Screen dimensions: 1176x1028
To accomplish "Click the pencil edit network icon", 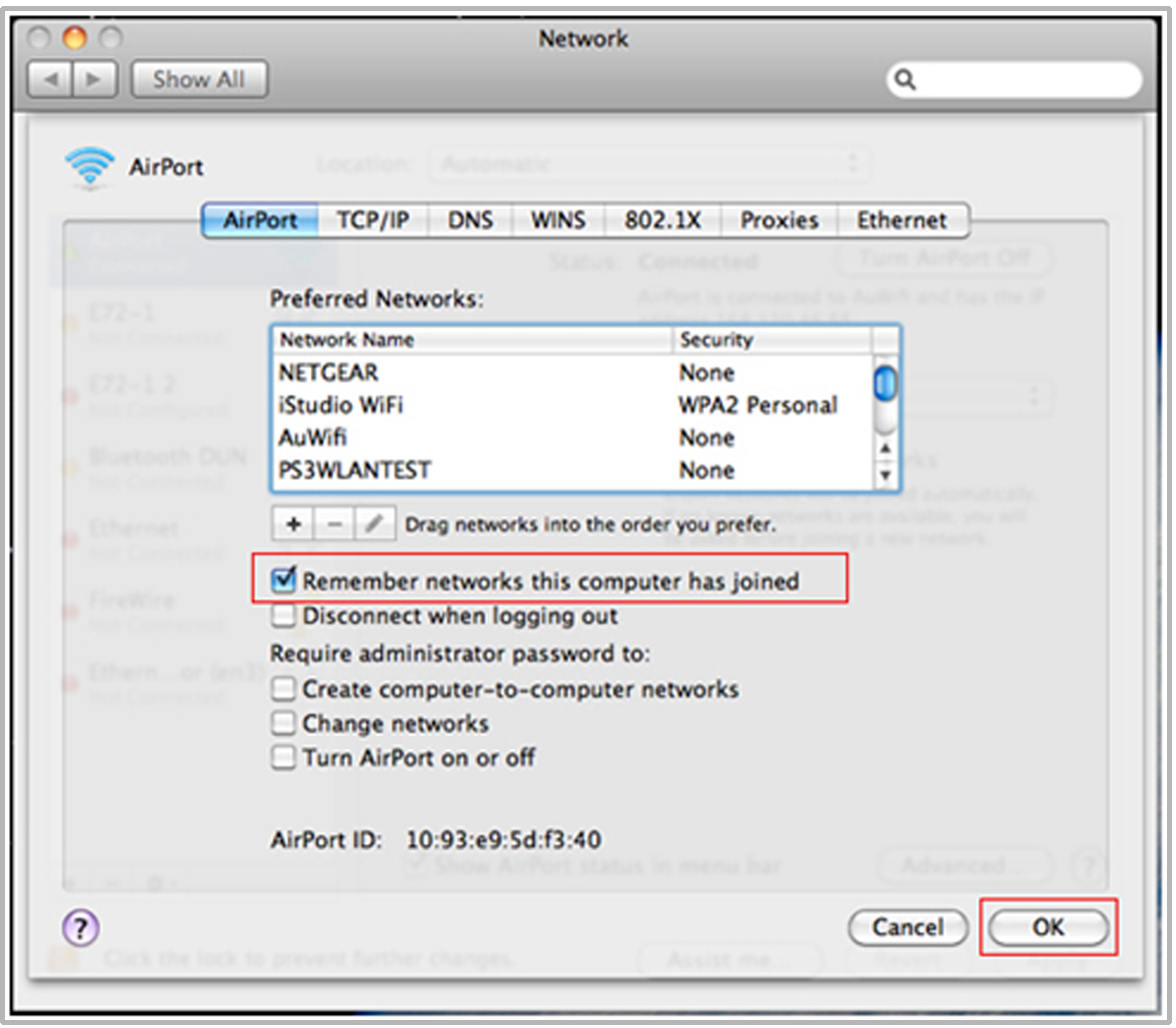I will (x=374, y=523).
